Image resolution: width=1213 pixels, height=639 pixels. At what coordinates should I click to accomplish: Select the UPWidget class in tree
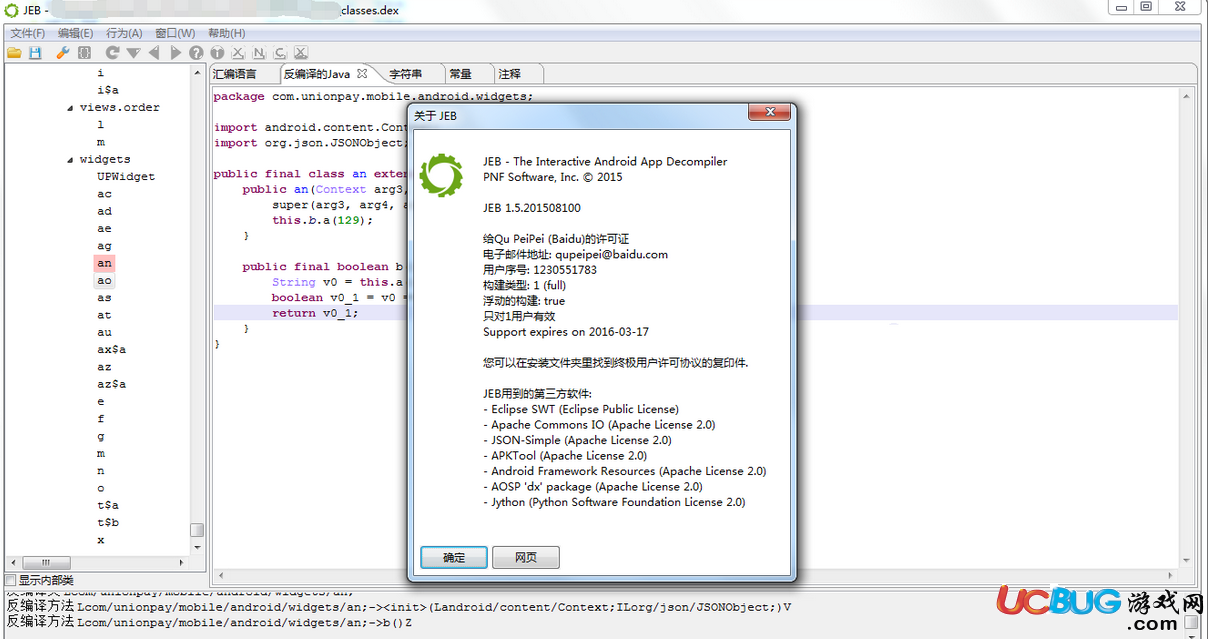[126, 177]
